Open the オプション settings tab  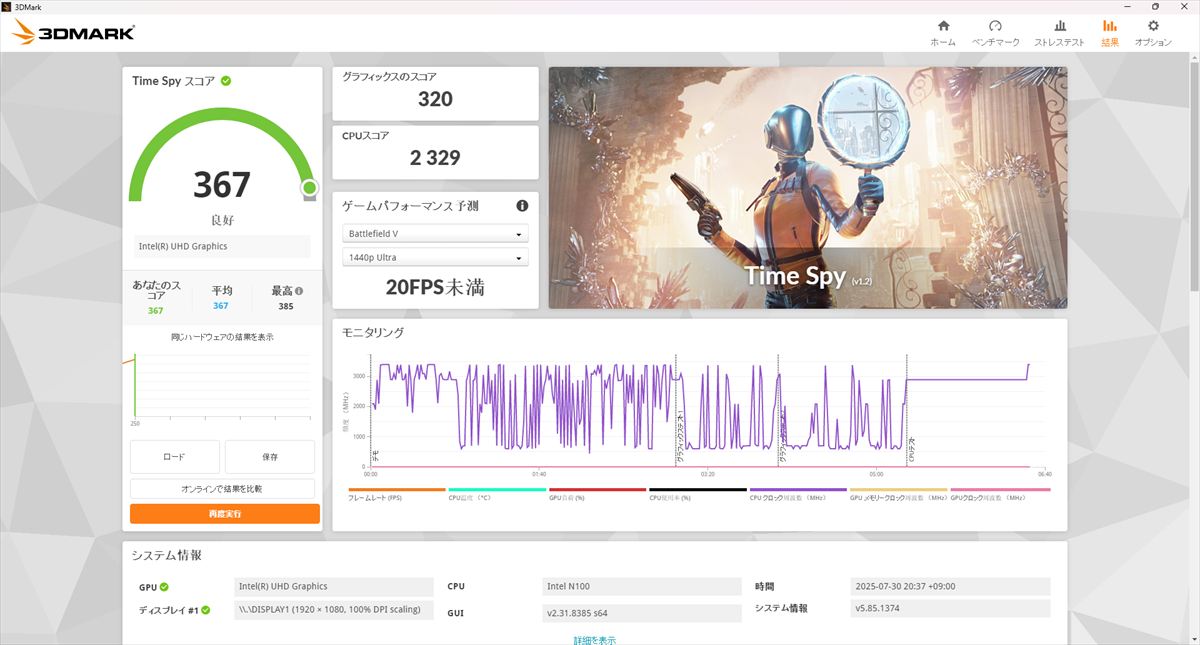1153,33
